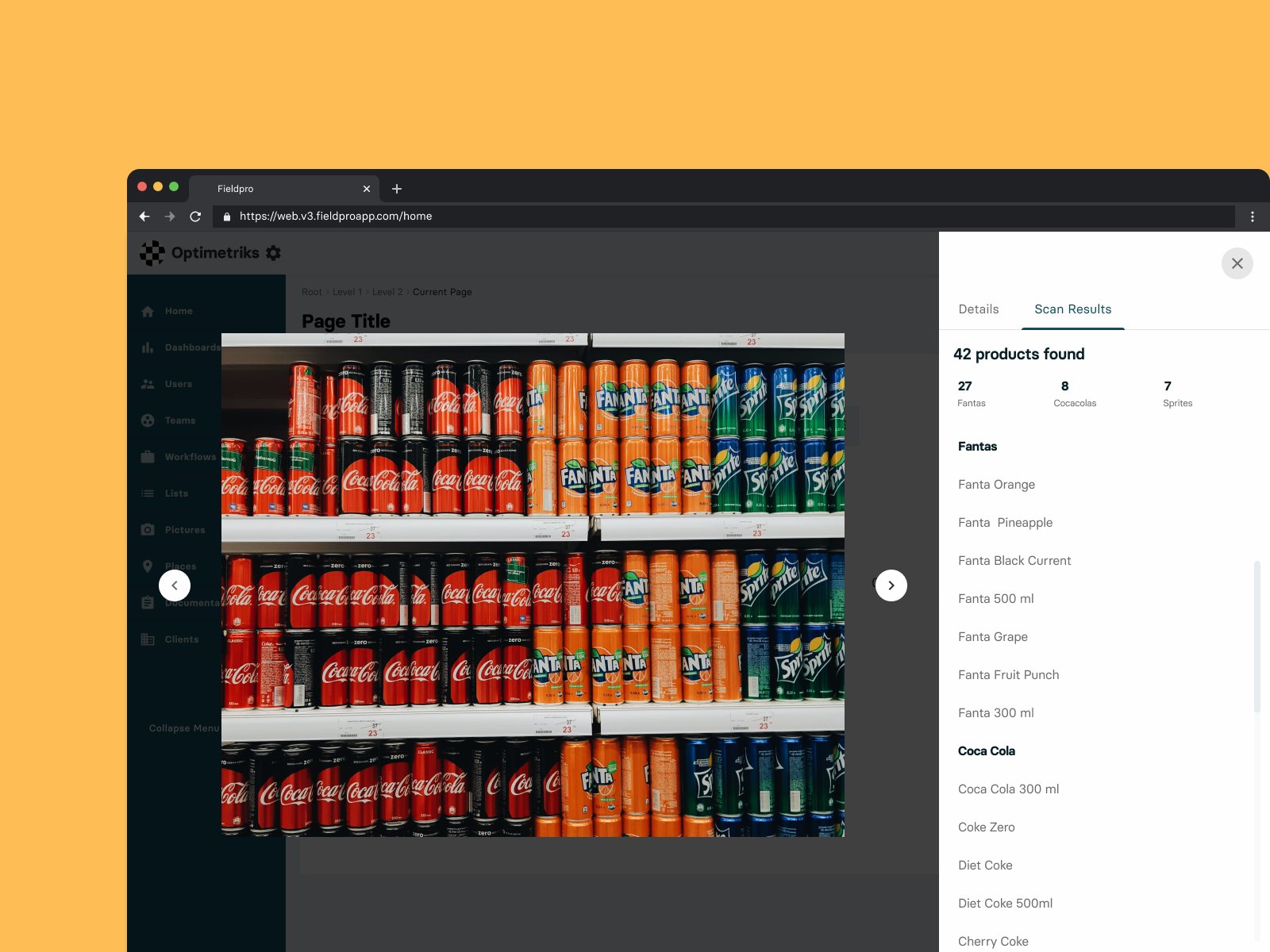Select Fanta Fruit Punch in the list
Screen dimensions: 1270x952
[x=1009, y=675]
